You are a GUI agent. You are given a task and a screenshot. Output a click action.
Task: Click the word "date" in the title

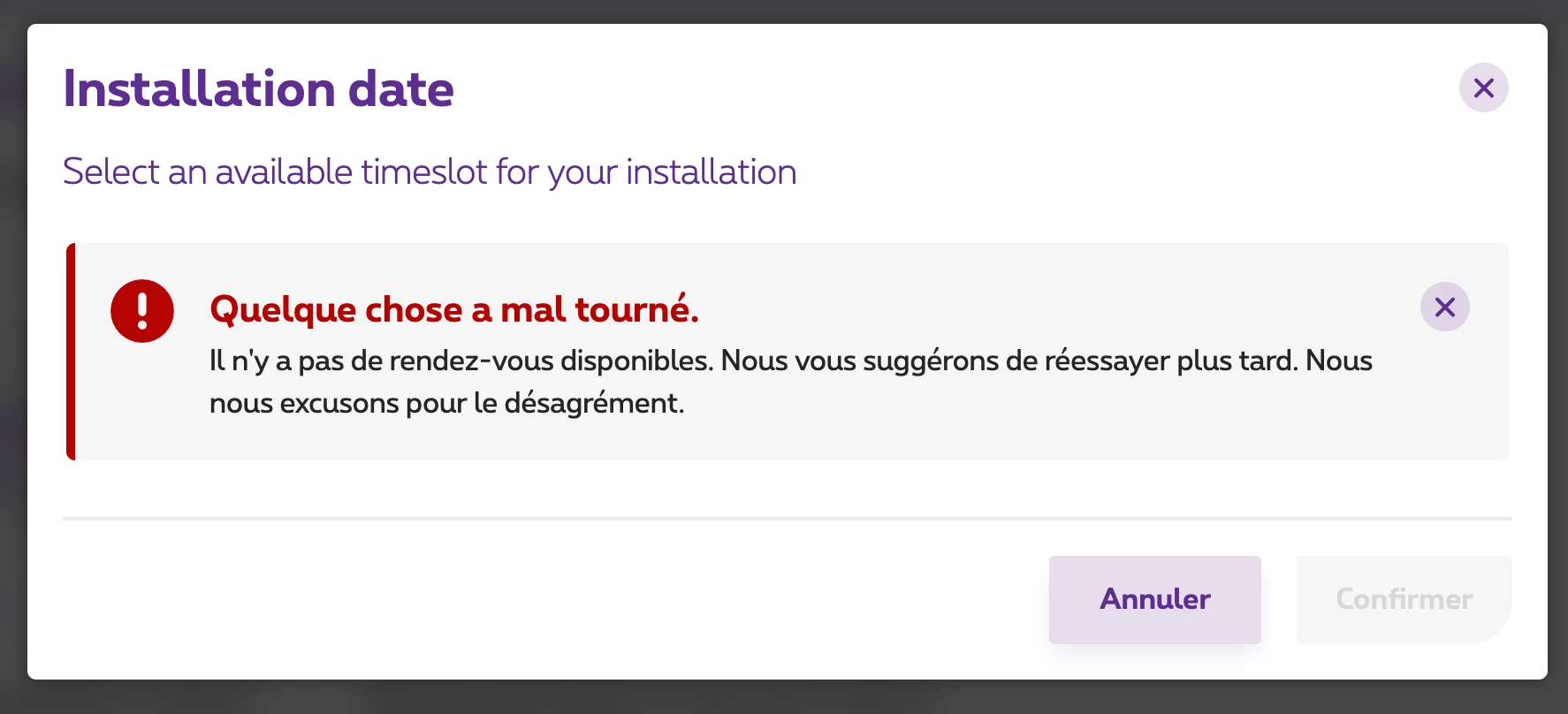(x=400, y=89)
